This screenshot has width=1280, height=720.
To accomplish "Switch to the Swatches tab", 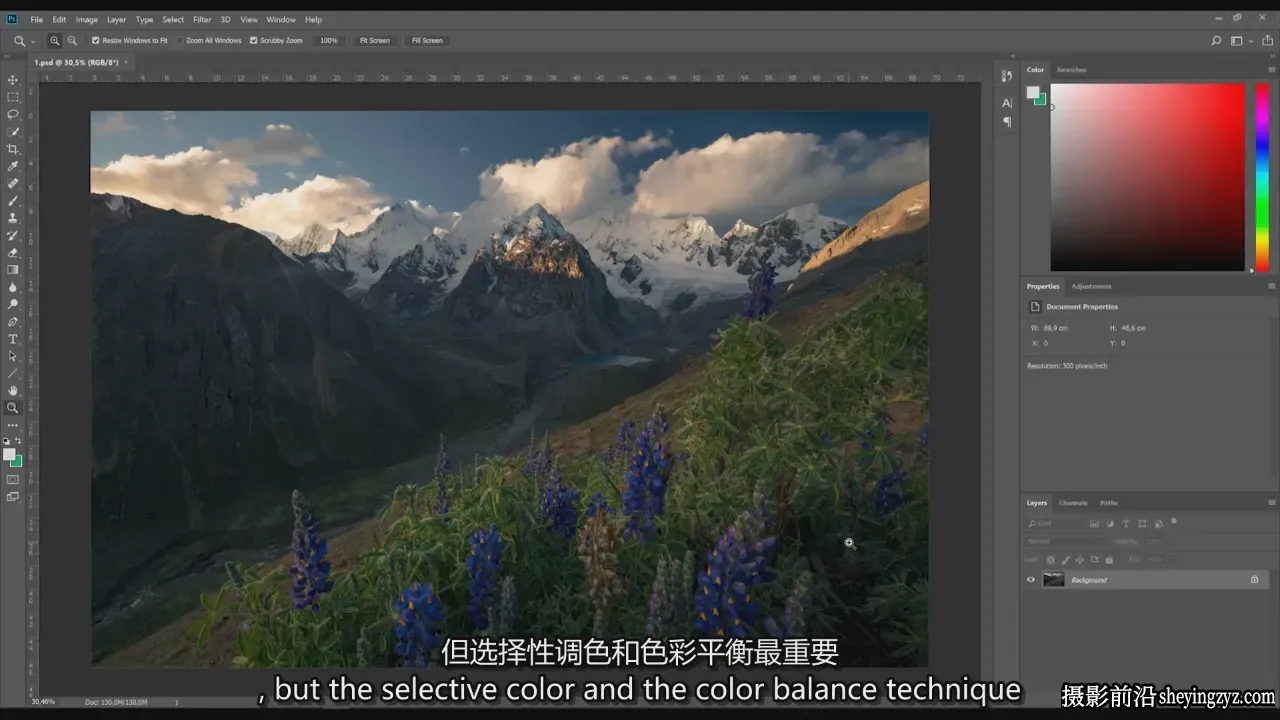I will click(1072, 70).
